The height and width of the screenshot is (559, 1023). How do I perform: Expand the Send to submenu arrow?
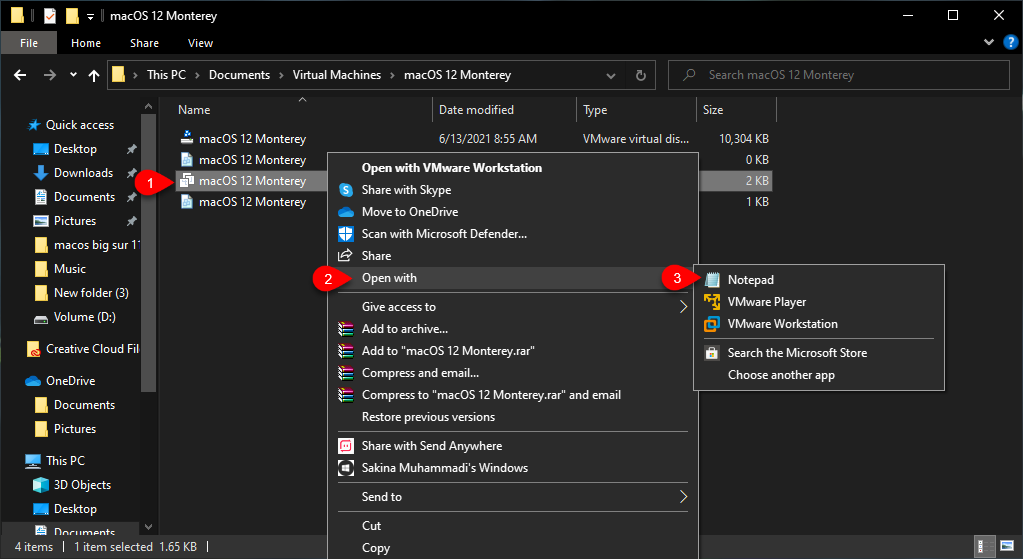683,497
